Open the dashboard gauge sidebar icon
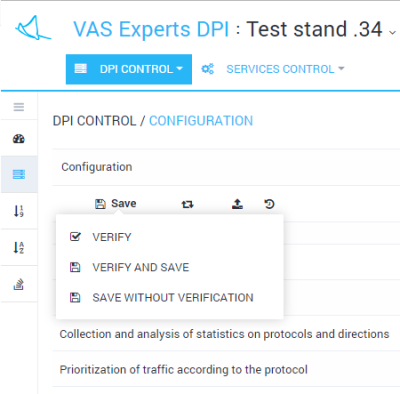400x394 pixels. click(x=19, y=138)
